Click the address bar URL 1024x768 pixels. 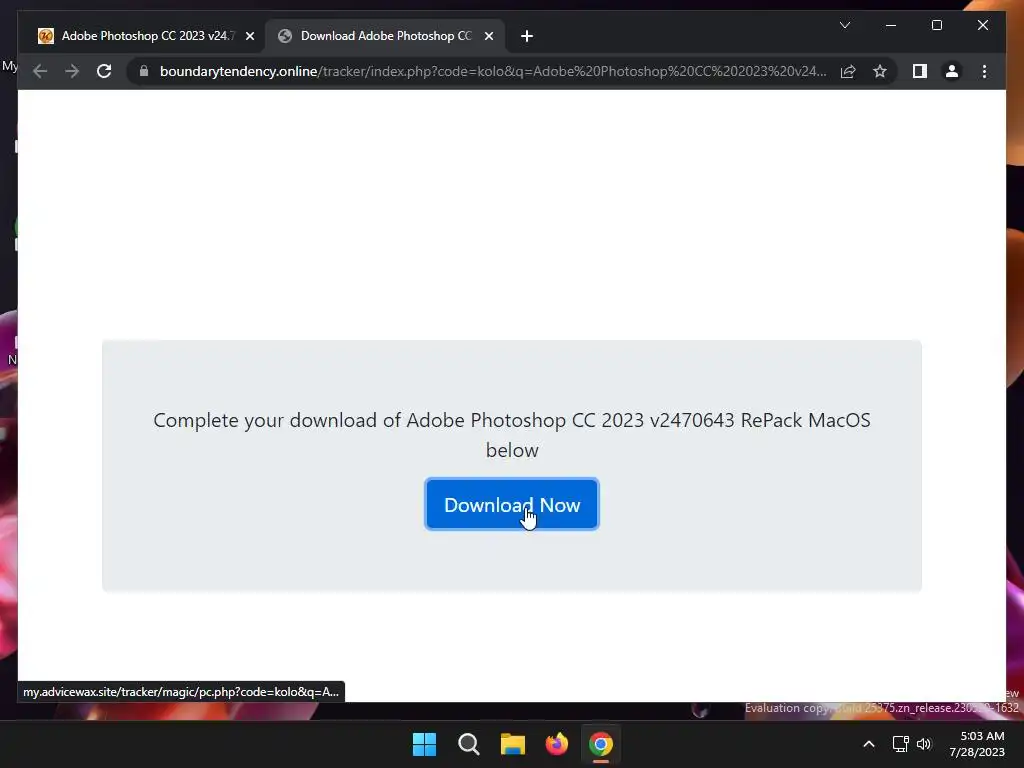click(493, 71)
